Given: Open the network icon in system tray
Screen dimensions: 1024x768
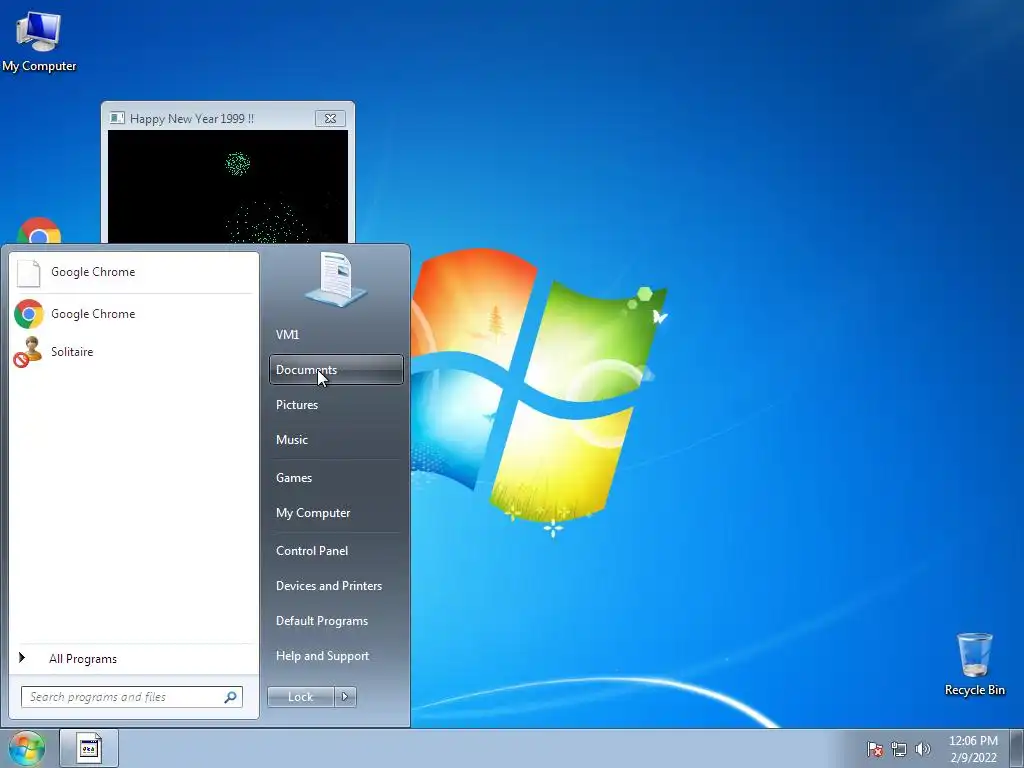Looking at the screenshot, I should coord(899,749).
